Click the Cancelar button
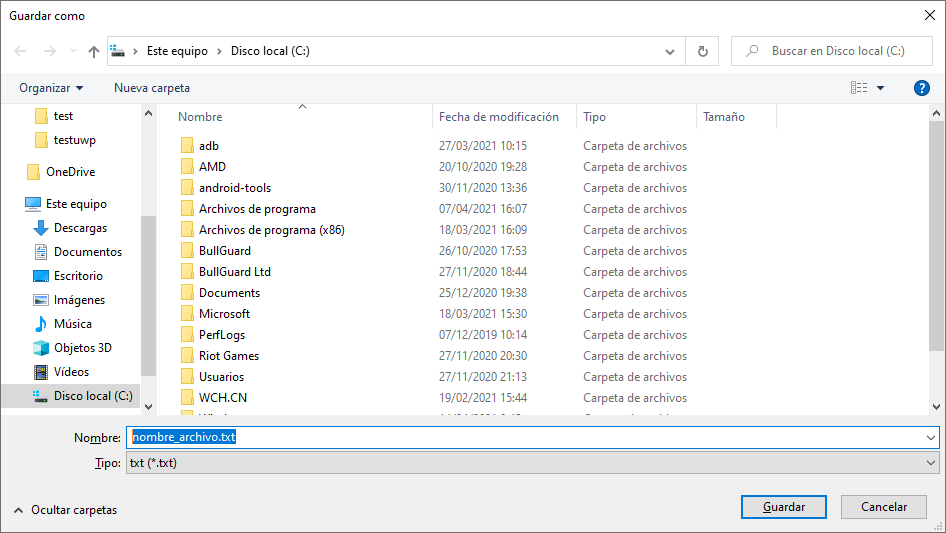Screen dimensions: 946x533 (x=884, y=507)
